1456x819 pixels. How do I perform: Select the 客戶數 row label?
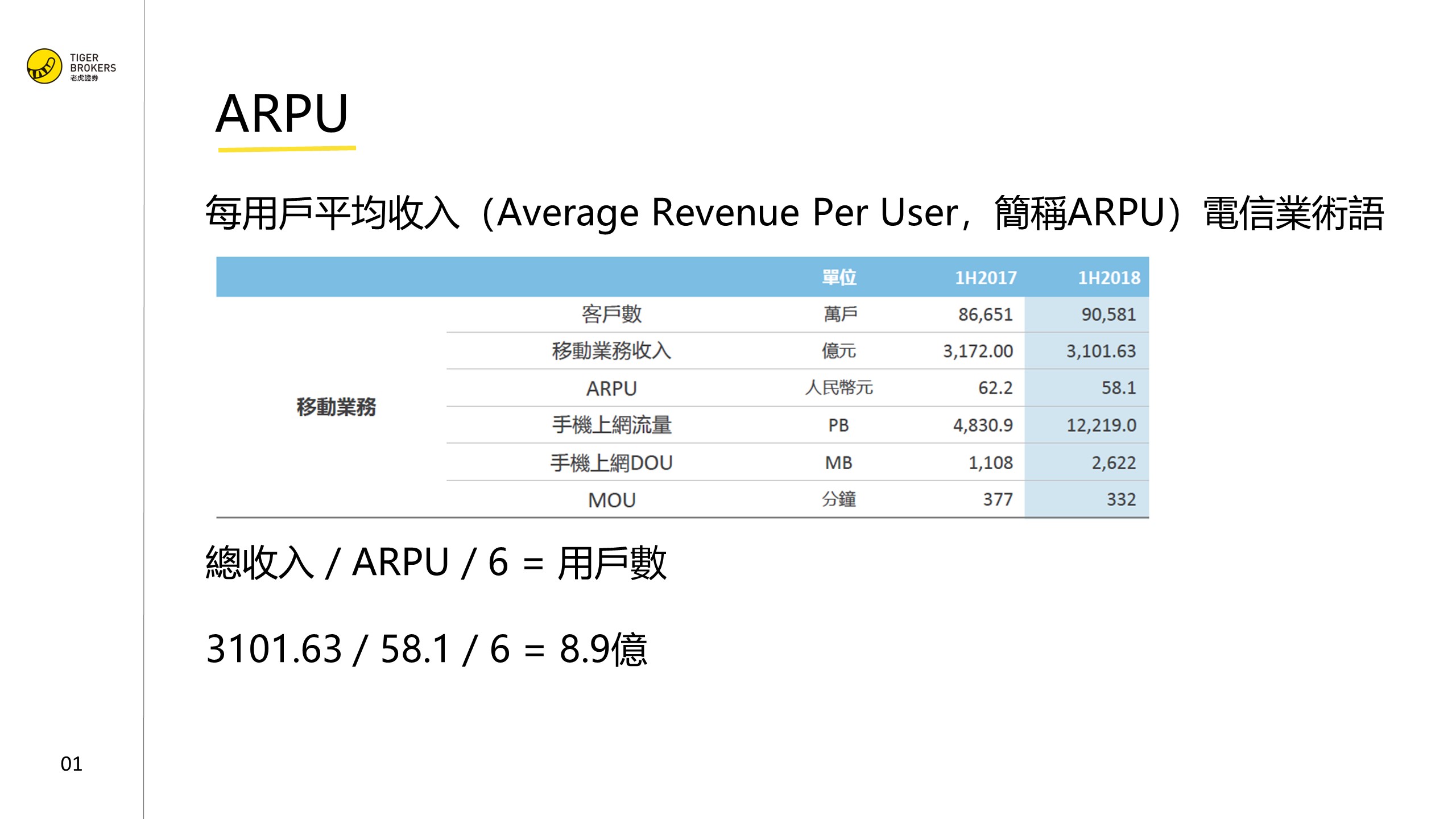(611, 314)
